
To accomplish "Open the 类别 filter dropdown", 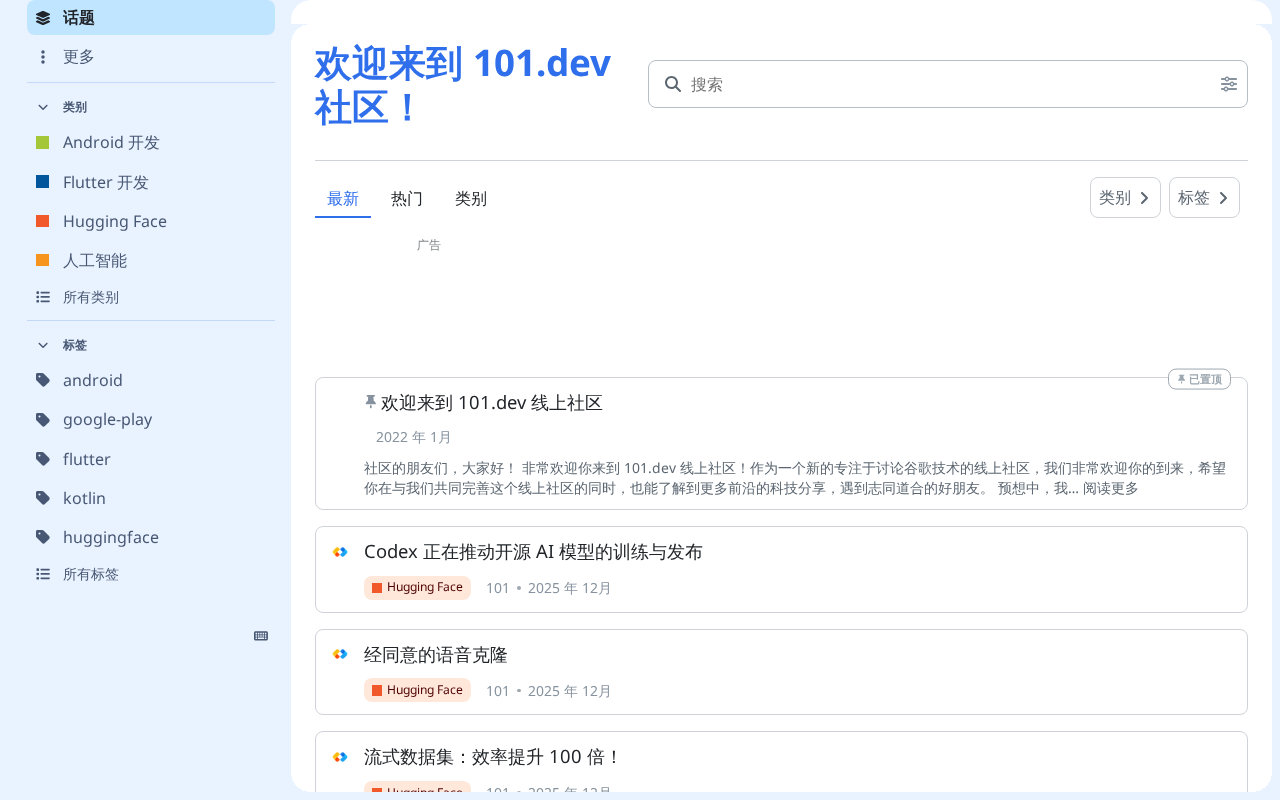I will [x=1124, y=198].
